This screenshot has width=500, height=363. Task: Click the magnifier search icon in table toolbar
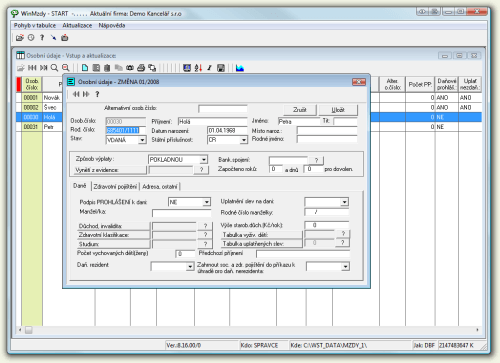[x=54, y=68]
